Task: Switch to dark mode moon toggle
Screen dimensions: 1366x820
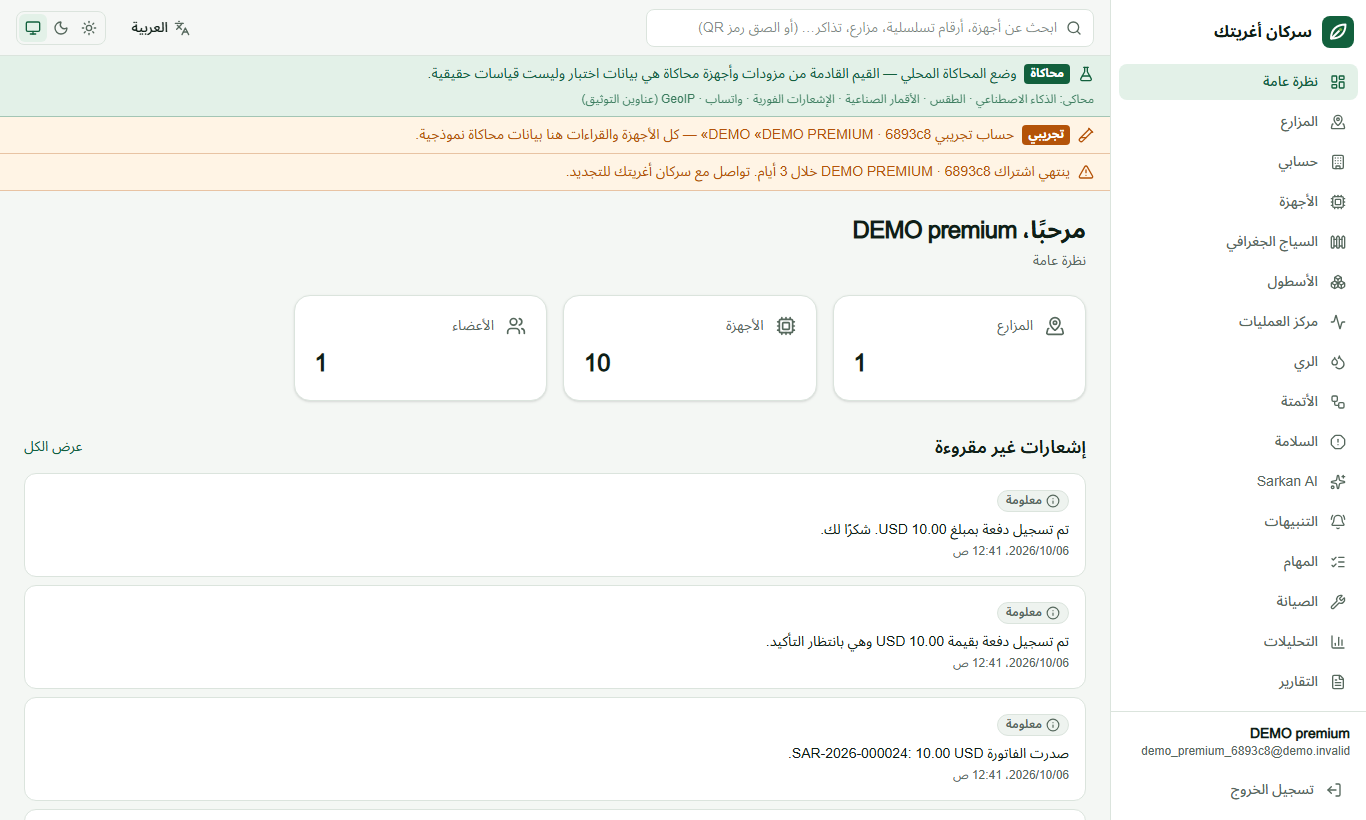Action: point(61,28)
